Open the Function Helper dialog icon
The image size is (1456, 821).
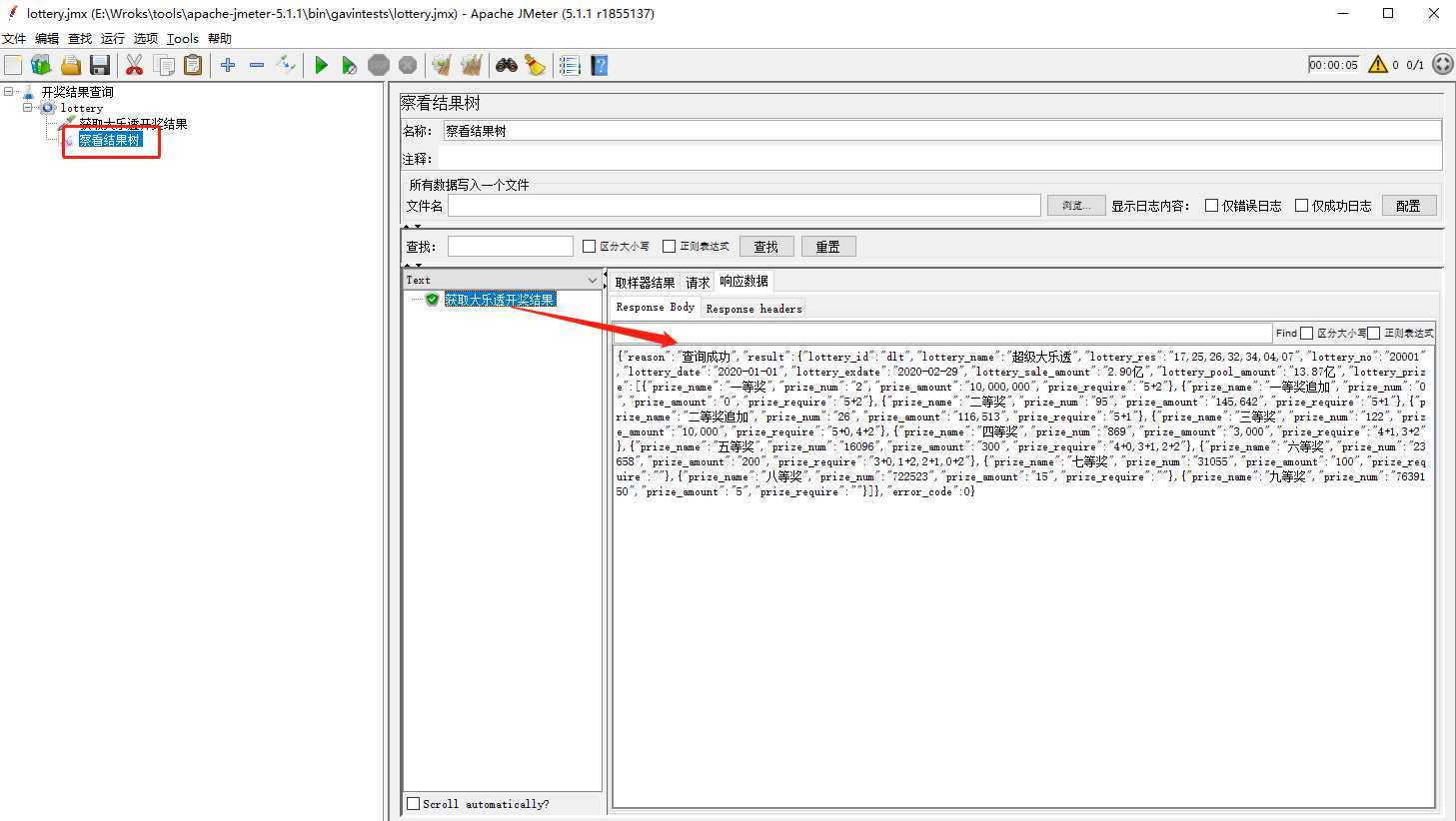click(x=570, y=65)
